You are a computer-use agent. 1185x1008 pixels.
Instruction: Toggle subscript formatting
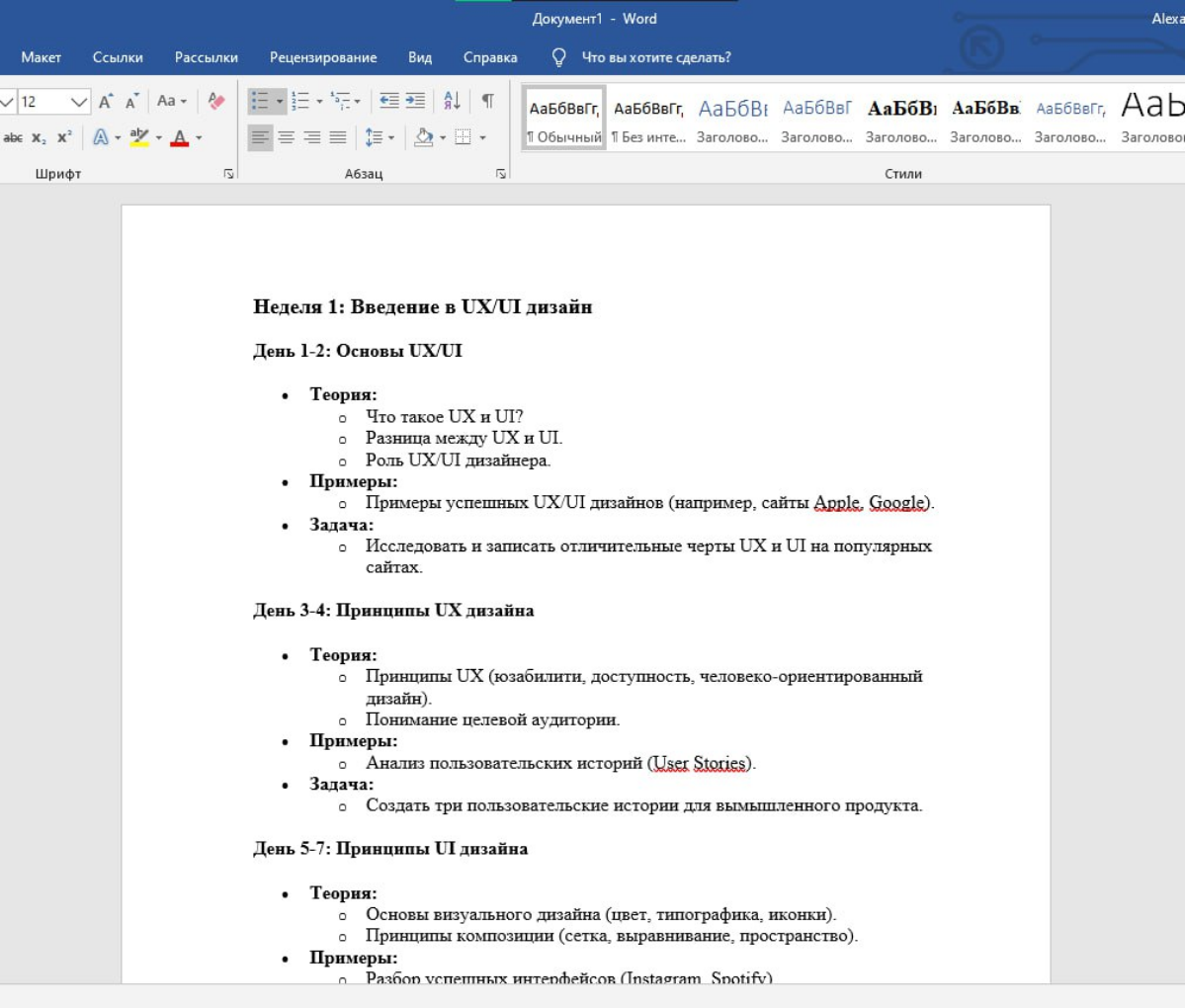pos(39,137)
